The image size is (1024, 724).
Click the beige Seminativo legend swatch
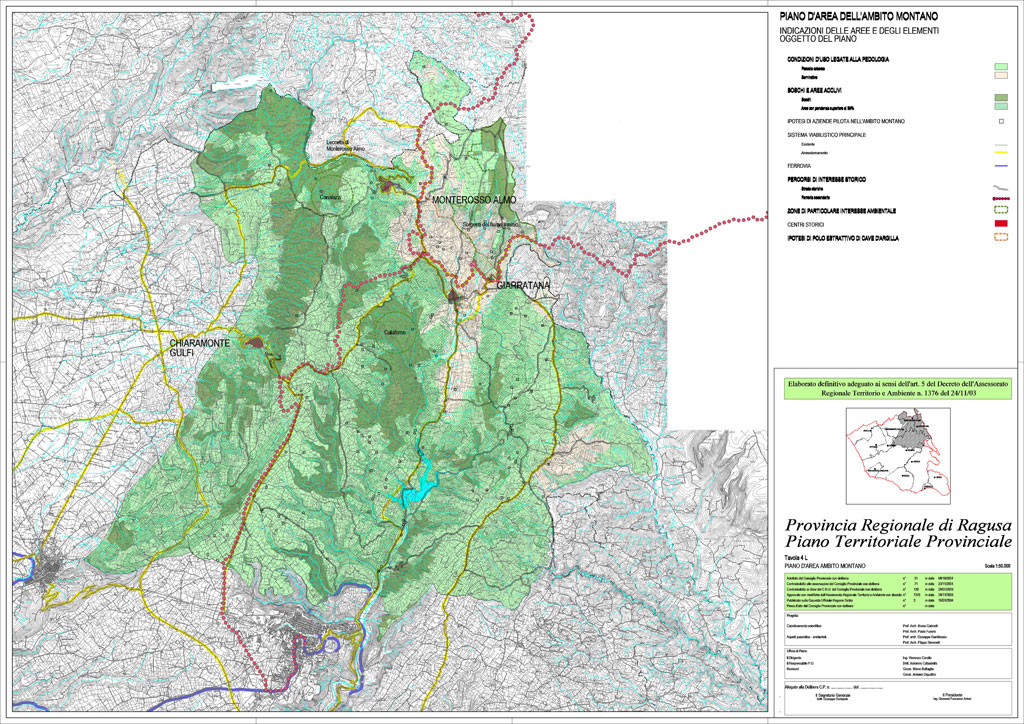coord(1000,75)
